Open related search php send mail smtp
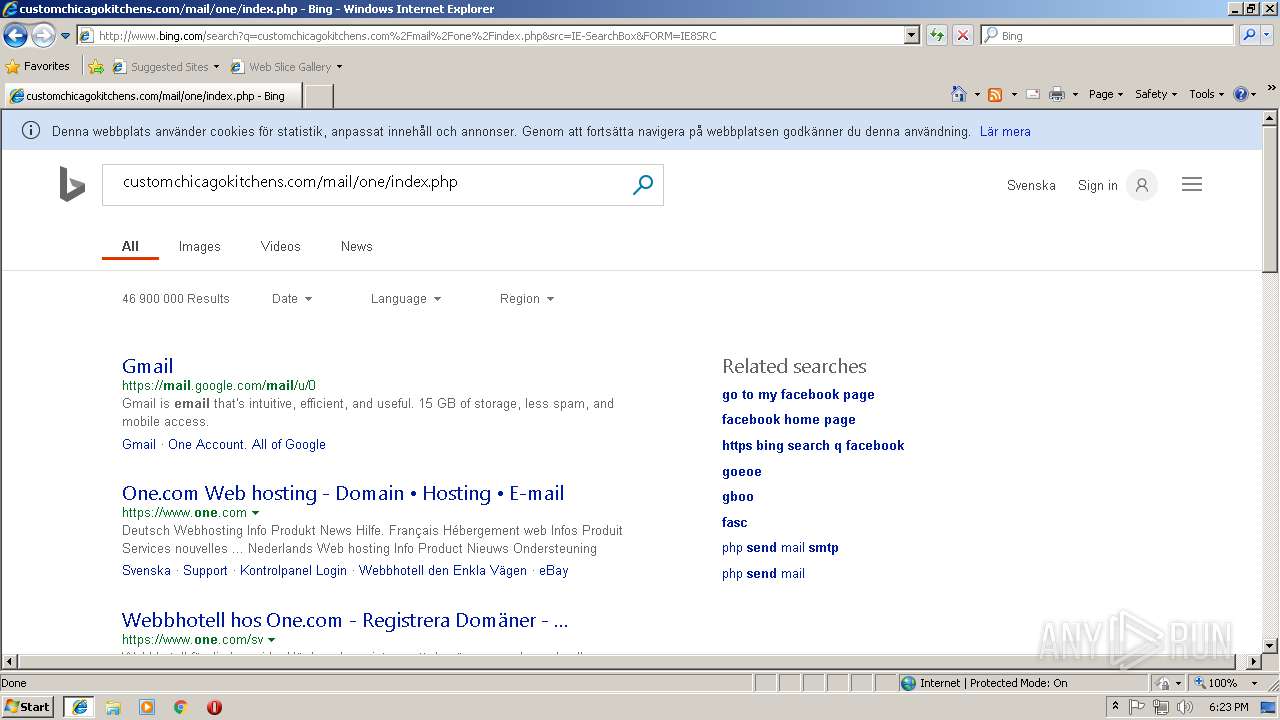This screenshot has height=720, width=1280. [x=780, y=548]
